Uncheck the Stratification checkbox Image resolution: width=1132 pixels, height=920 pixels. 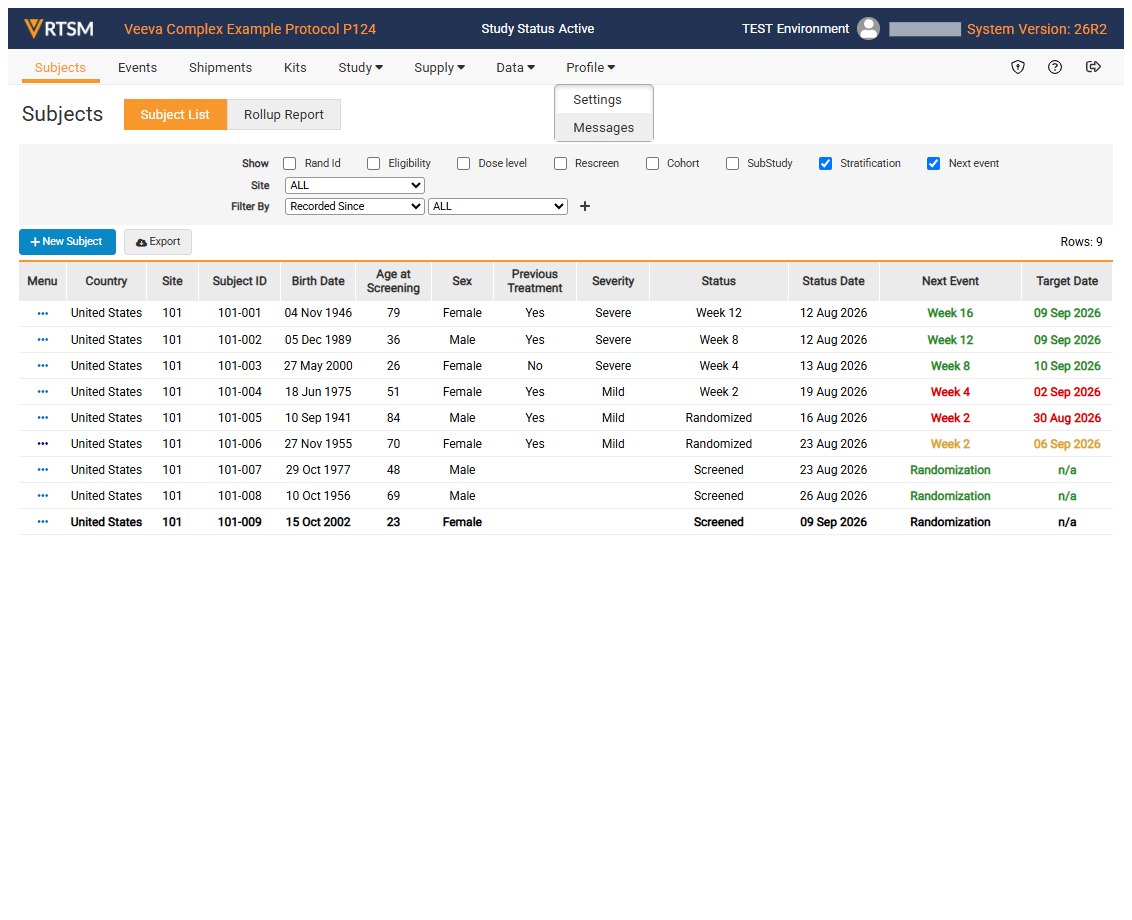click(x=825, y=164)
